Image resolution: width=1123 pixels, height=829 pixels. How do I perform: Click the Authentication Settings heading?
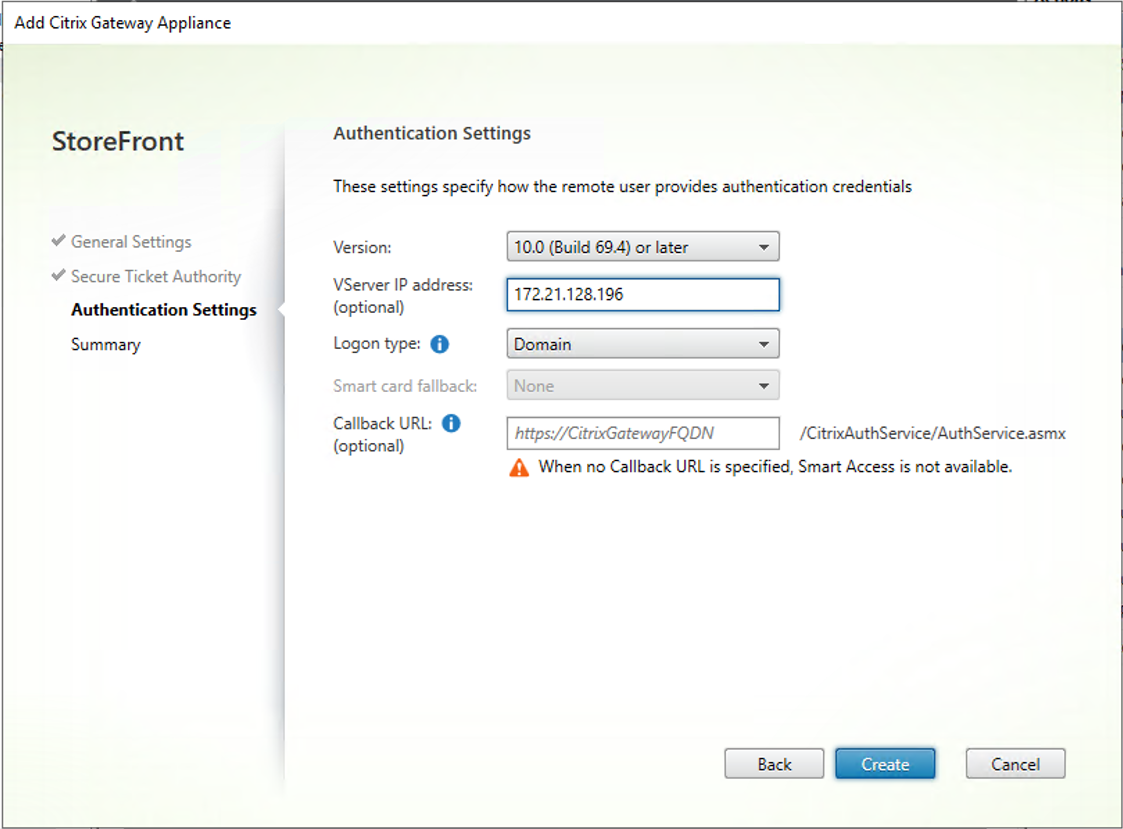click(432, 133)
